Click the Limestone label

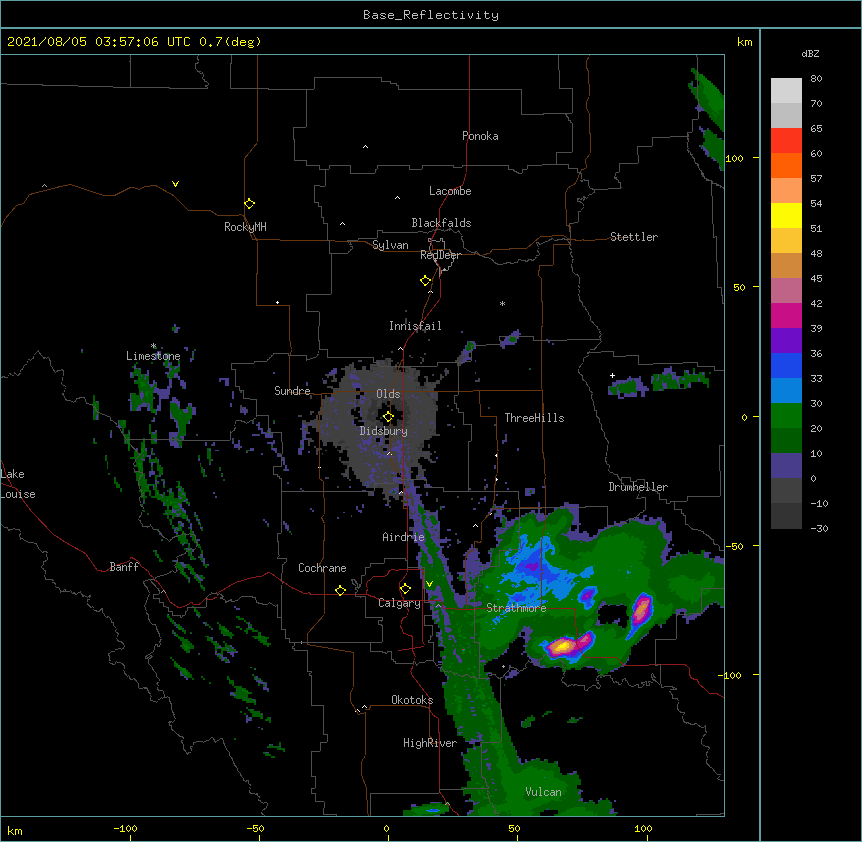153,356
